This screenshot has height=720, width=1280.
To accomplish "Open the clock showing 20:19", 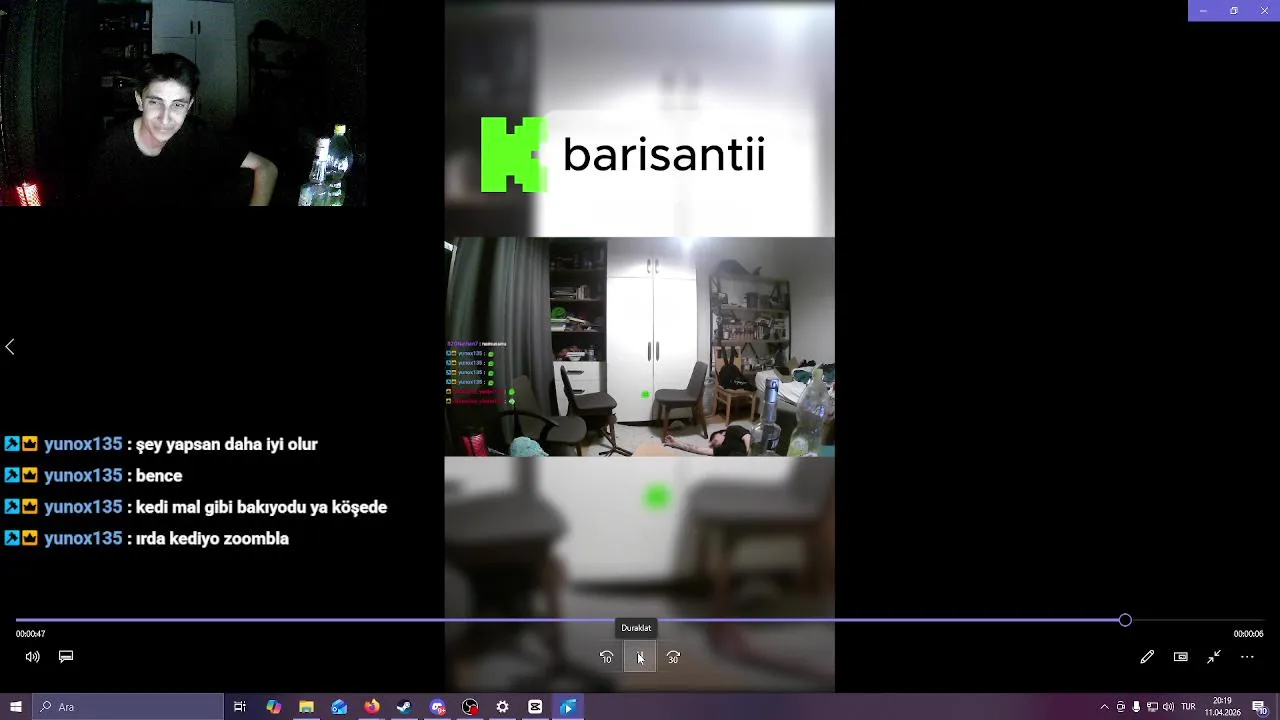I will (1222, 707).
